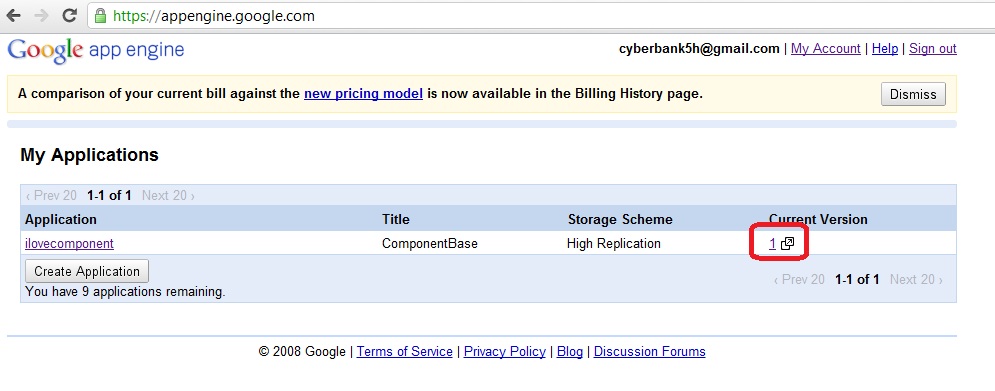995x391 pixels.
Task: Click the Storage Scheme column header
Action: click(x=620, y=220)
